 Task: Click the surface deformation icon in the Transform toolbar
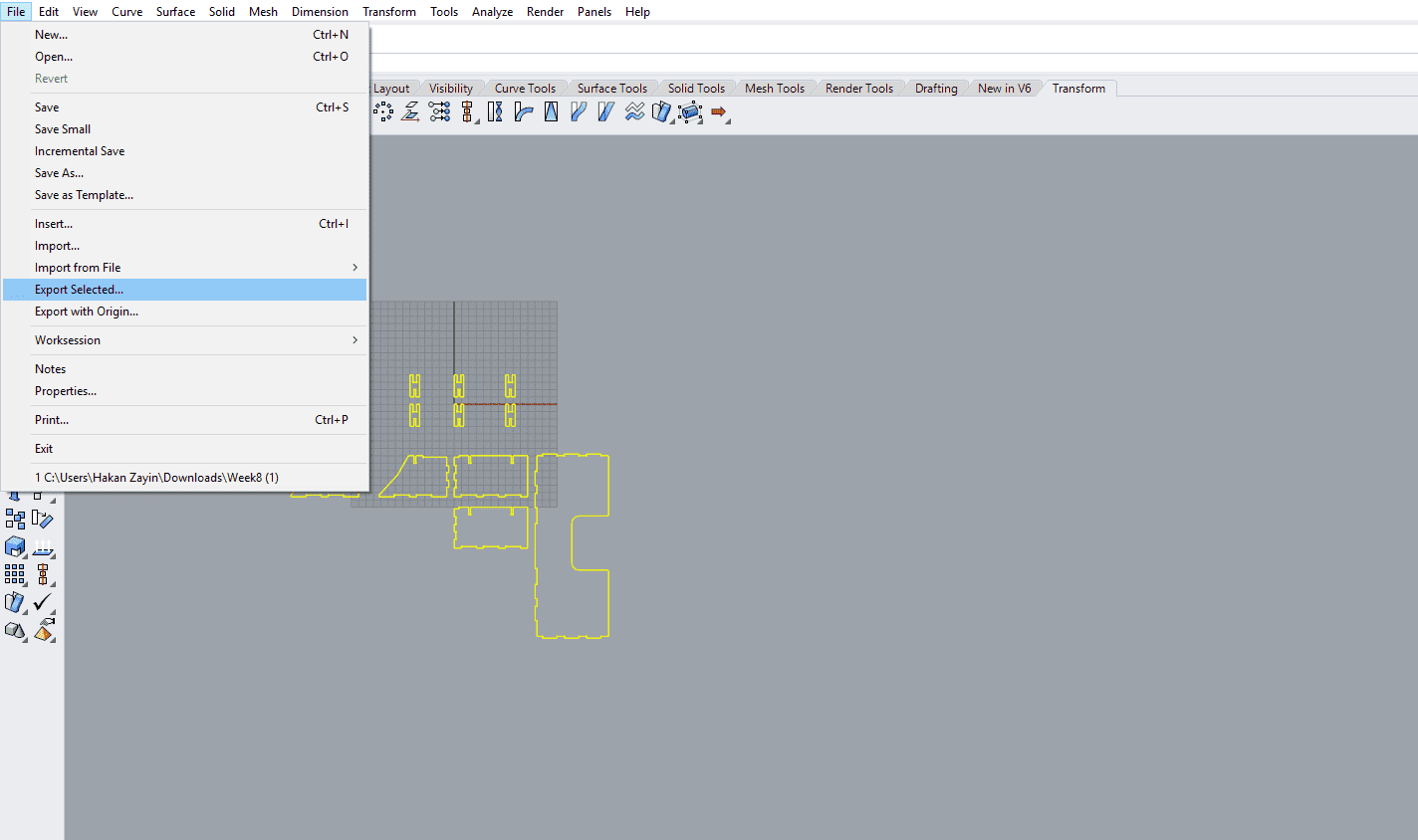662,112
